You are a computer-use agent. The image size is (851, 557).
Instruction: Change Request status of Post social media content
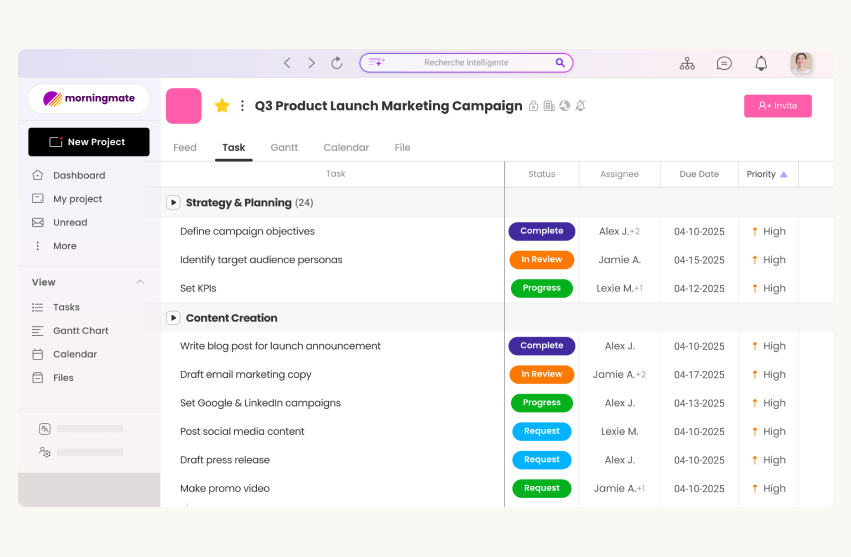(x=542, y=432)
